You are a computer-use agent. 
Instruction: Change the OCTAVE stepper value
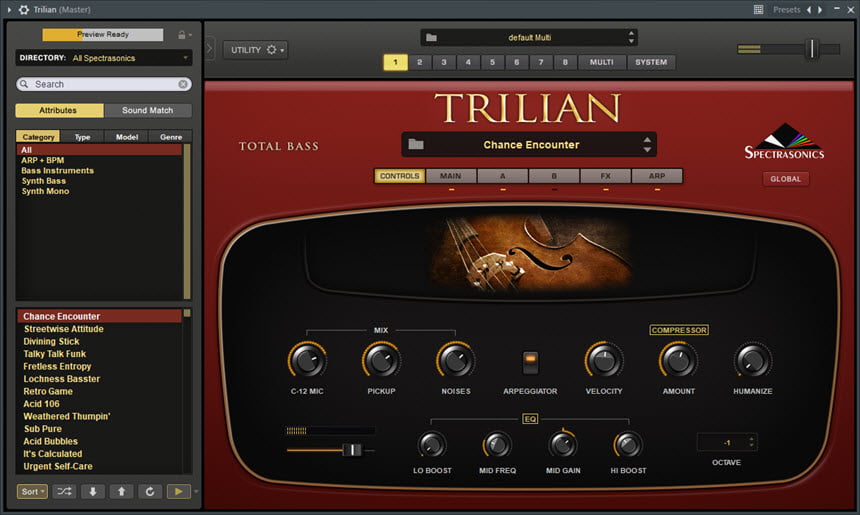point(751,442)
